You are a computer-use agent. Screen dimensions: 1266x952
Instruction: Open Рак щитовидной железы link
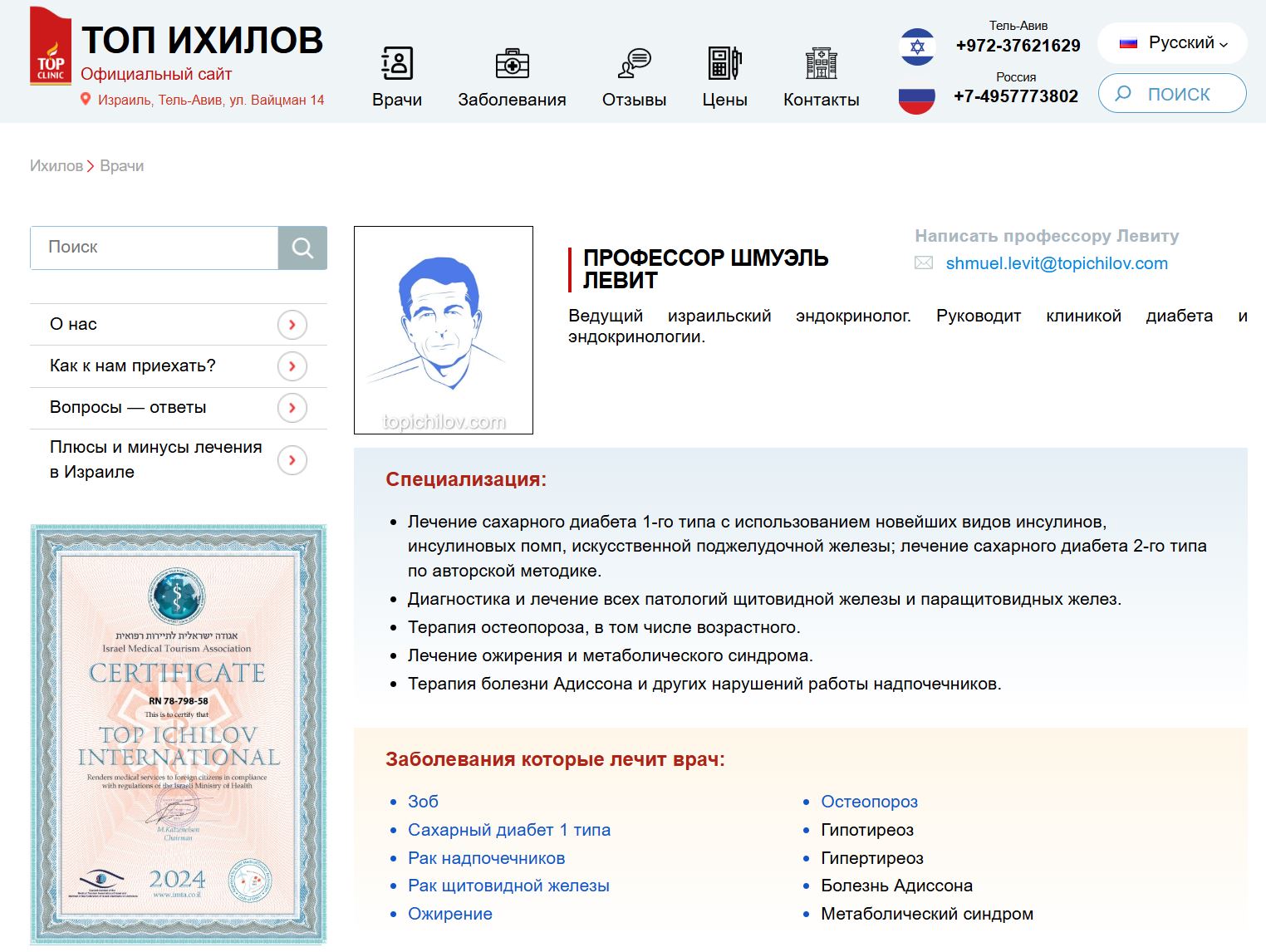(508, 886)
